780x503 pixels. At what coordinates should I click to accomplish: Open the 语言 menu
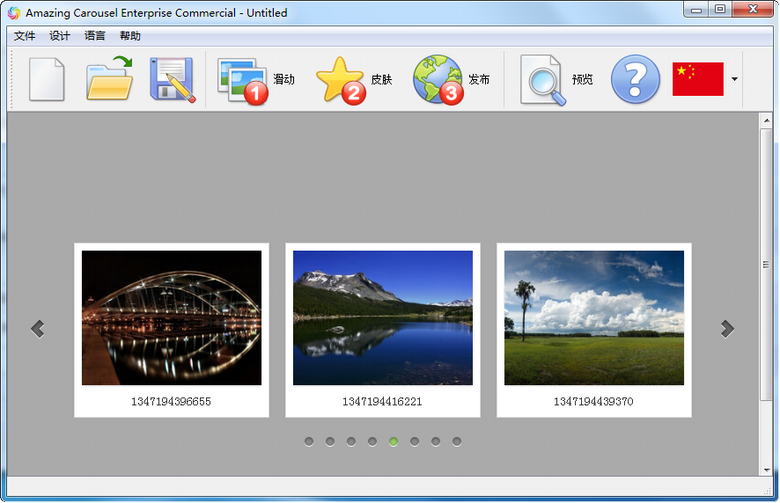[x=95, y=36]
